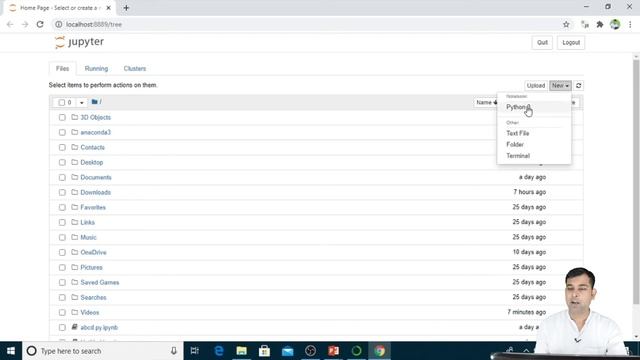Screen dimensions: 640x360
Task: Open the Favorites folder link
Action: 93,207
